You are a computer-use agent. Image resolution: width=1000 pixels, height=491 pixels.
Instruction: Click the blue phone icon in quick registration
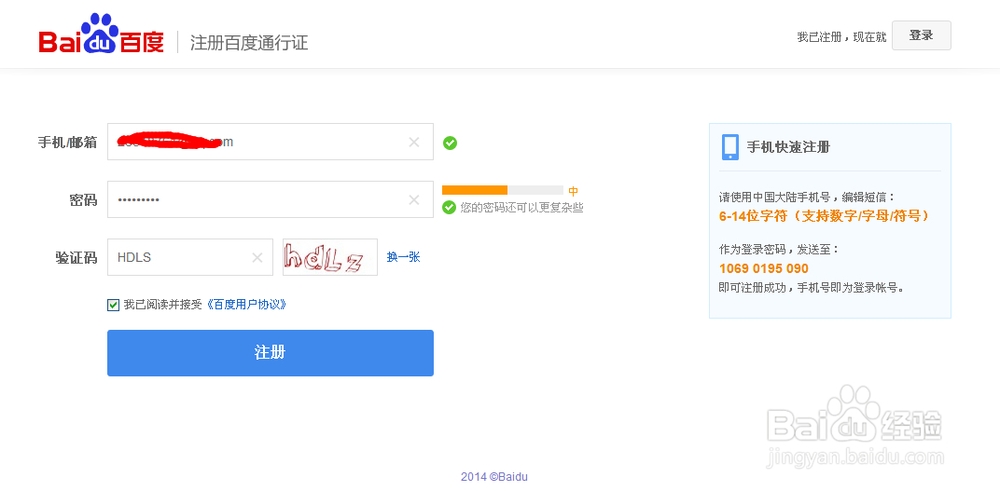point(730,147)
